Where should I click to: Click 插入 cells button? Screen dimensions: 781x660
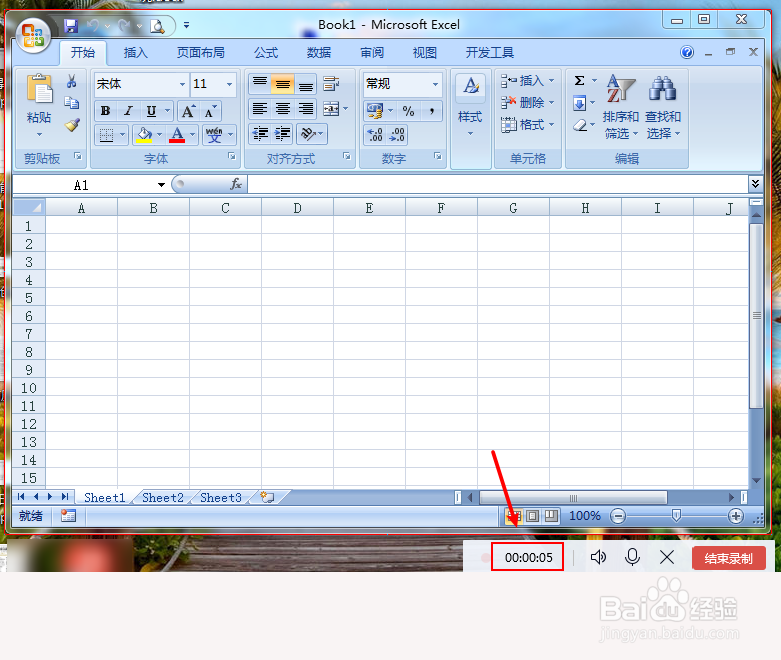coord(528,81)
